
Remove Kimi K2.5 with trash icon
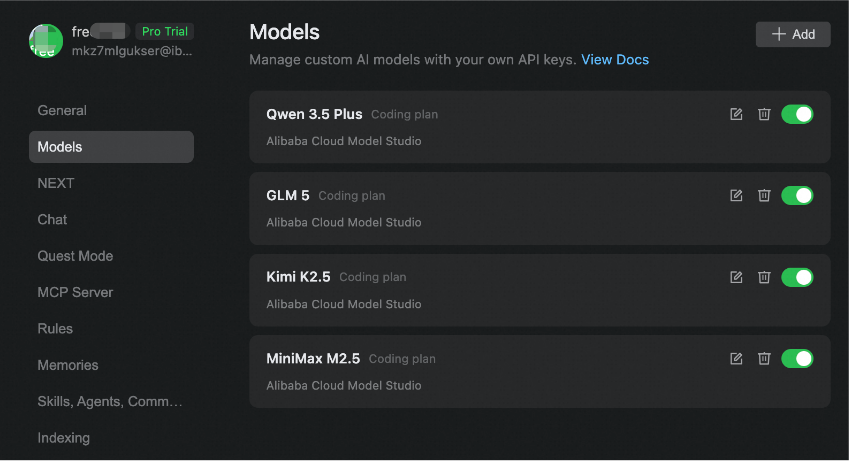764,277
